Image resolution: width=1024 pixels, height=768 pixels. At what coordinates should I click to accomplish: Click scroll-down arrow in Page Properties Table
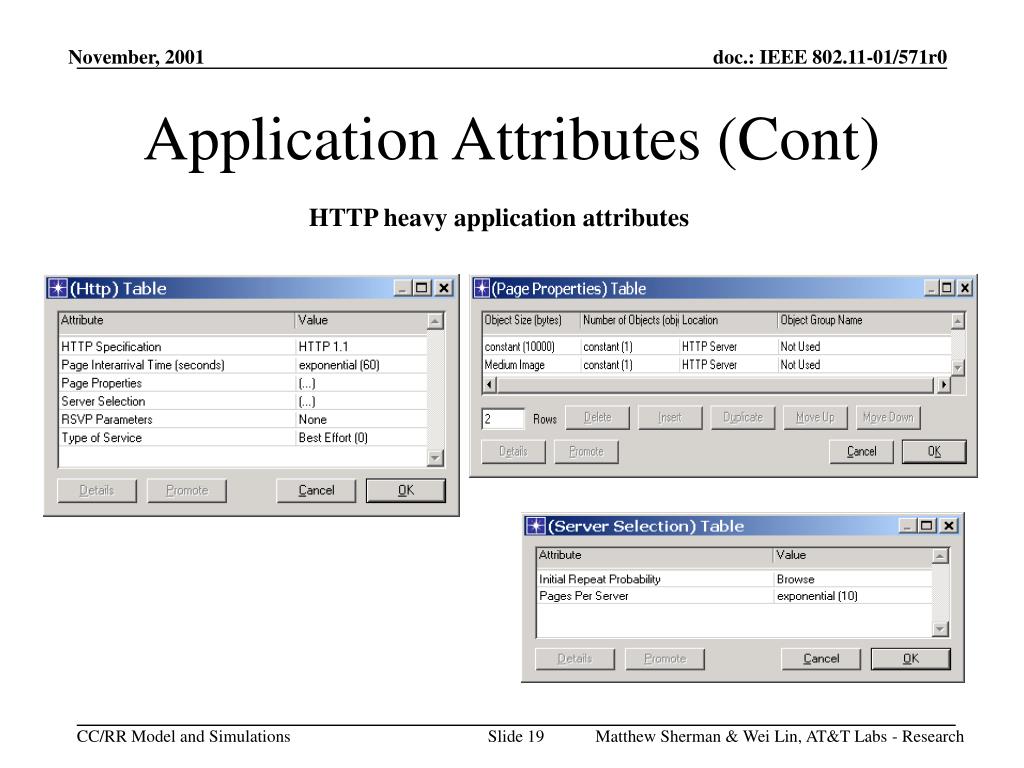click(958, 368)
